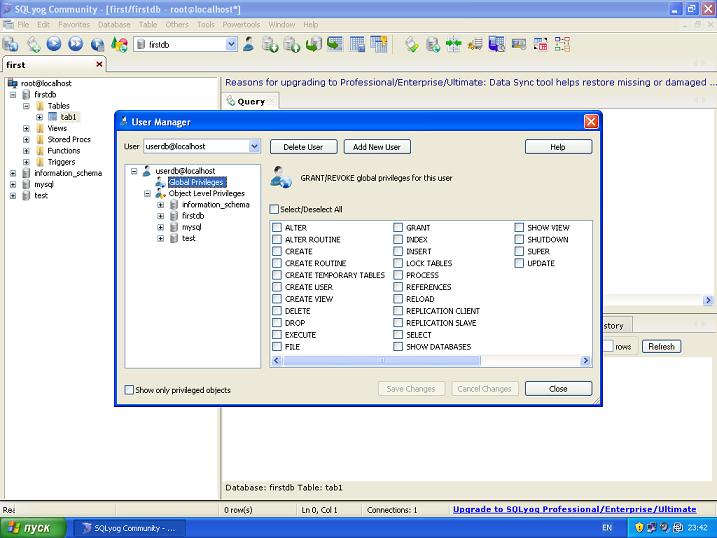Click the tab1 table icon in object browser
Screen dimensions: 717x538
[x=53, y=117]
